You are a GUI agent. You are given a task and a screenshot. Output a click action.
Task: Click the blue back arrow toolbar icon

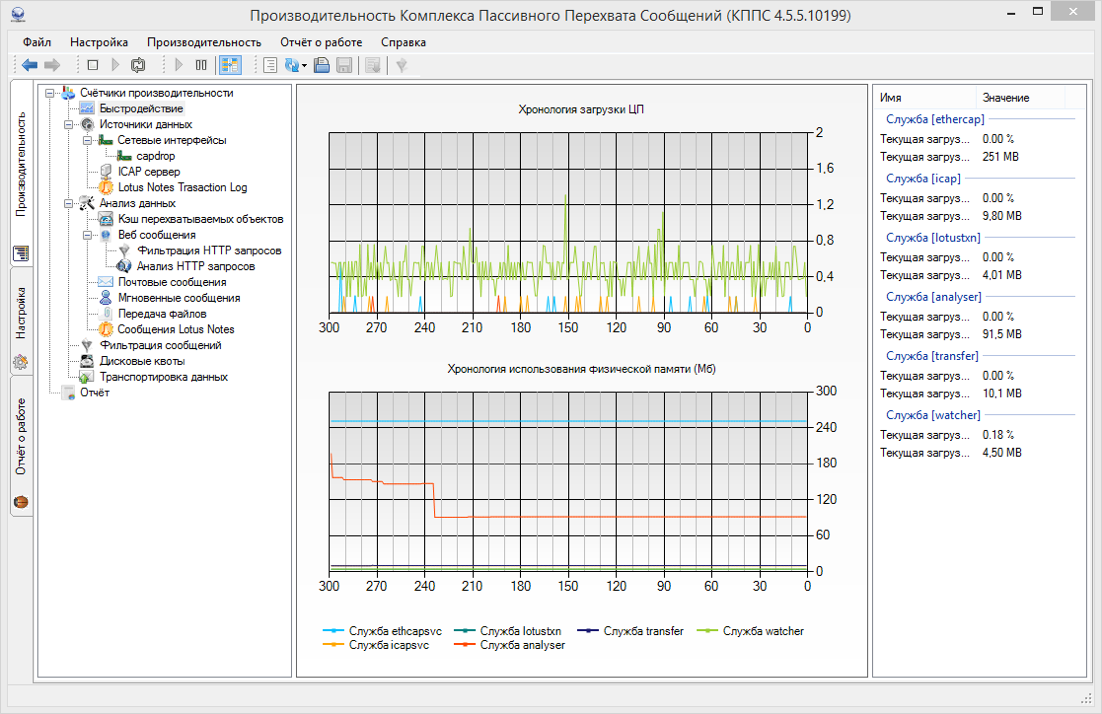coord(29,65)
